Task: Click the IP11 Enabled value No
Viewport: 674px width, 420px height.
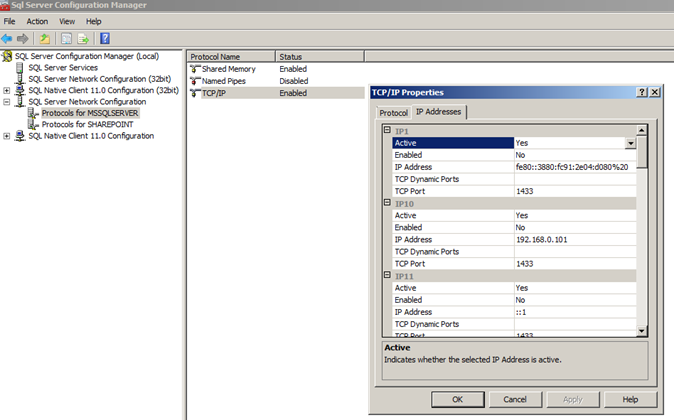Action: 575,300
